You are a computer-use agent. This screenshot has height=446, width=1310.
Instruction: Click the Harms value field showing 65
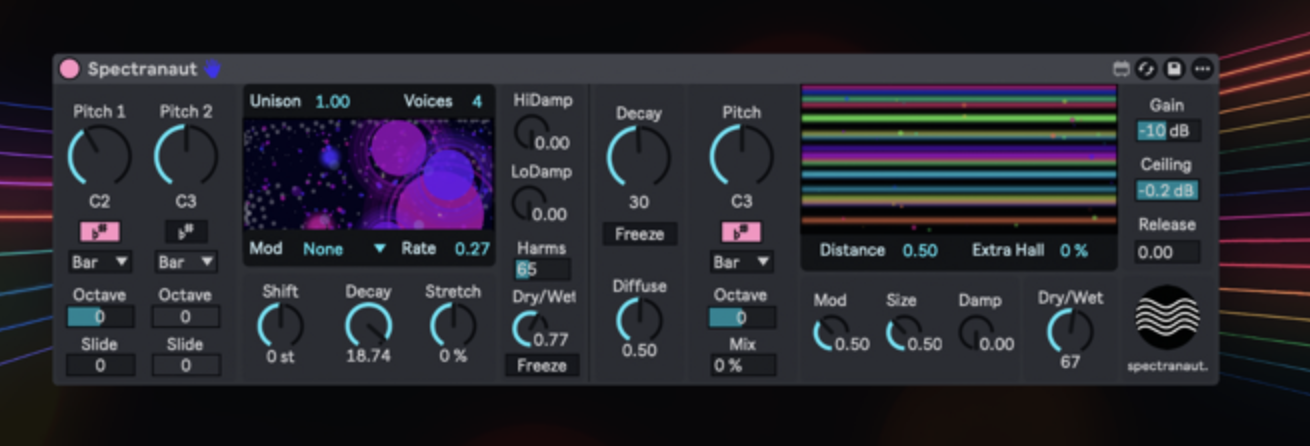click(x=542, y=269)
